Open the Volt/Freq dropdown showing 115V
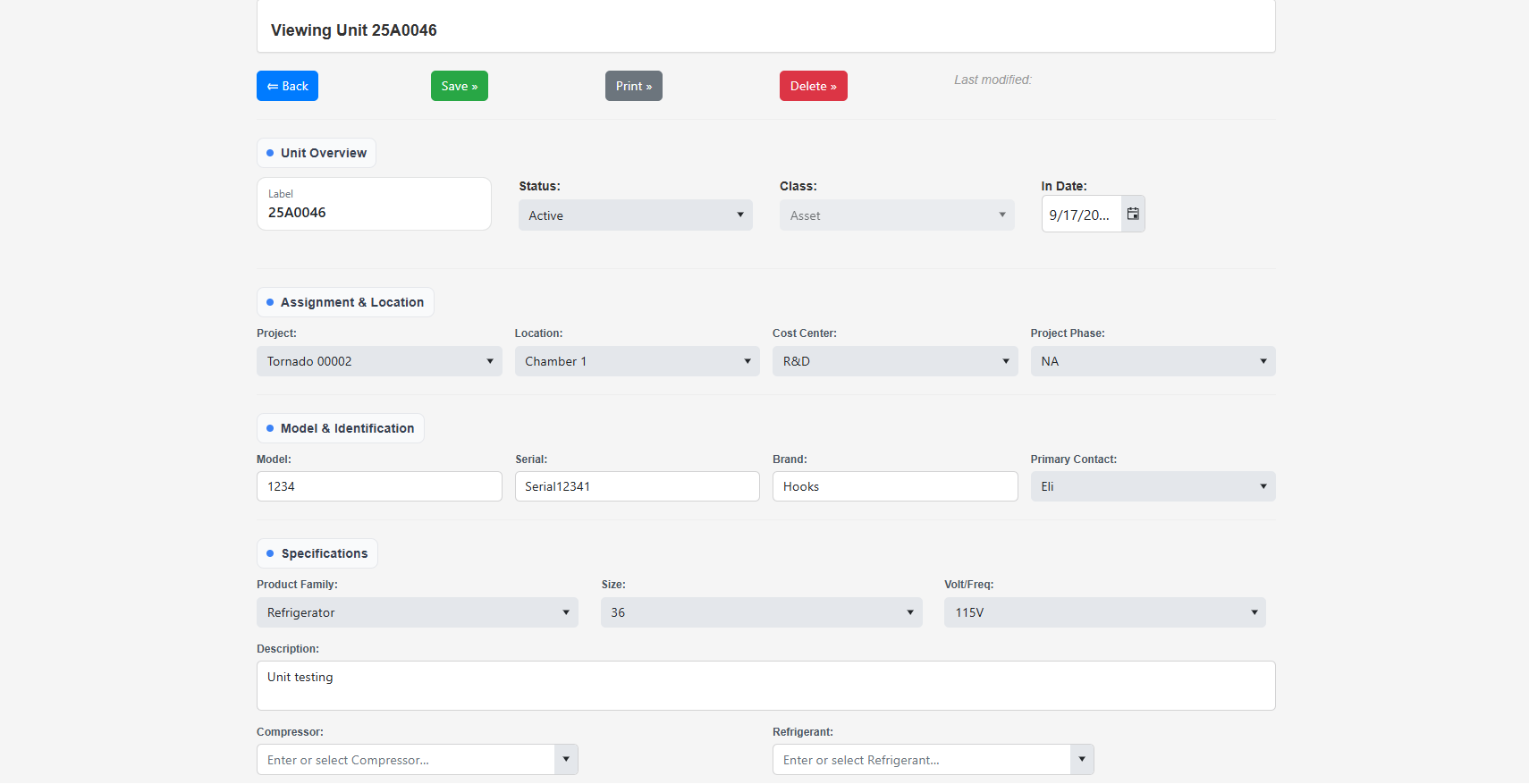This screenshot has width=1529, height=784. point(1104,612)
